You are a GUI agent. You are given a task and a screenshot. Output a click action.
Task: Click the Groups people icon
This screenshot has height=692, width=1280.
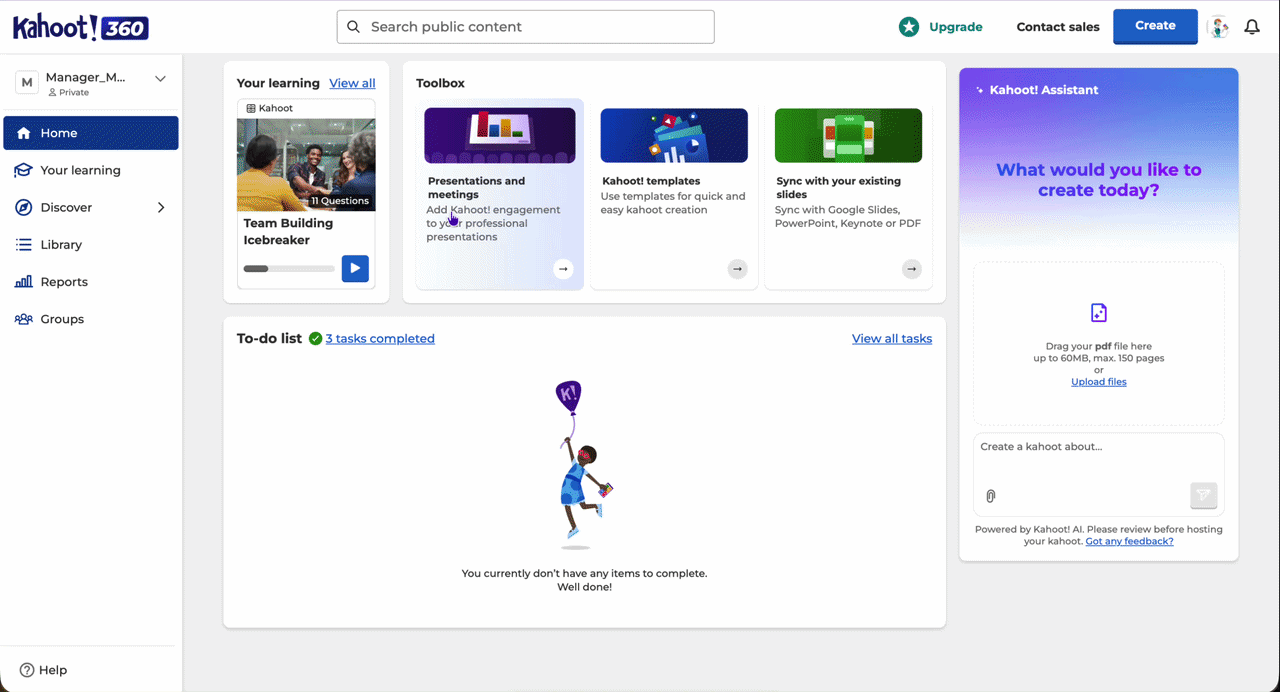(x=23, y=319)
